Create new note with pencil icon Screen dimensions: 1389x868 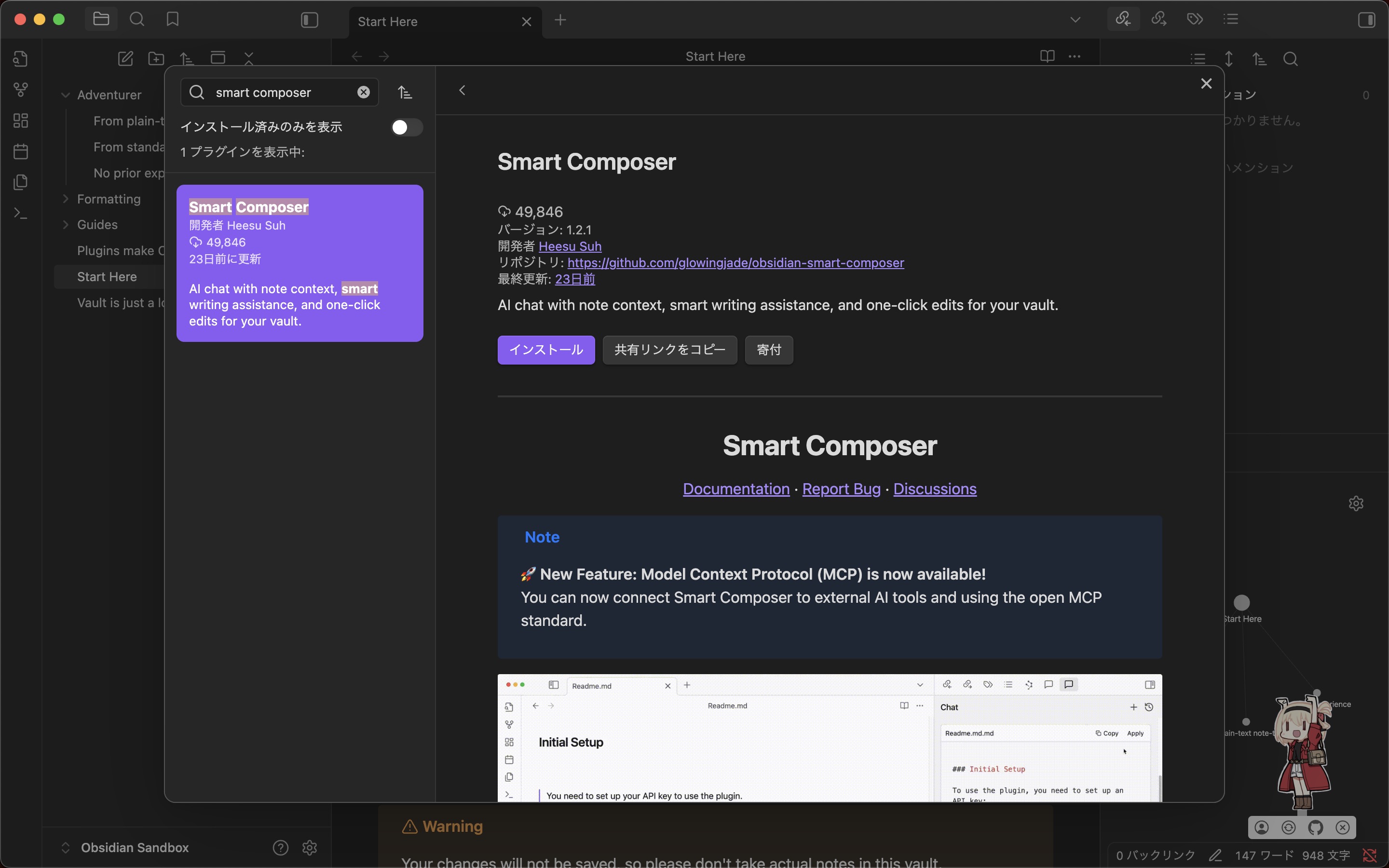125,58
